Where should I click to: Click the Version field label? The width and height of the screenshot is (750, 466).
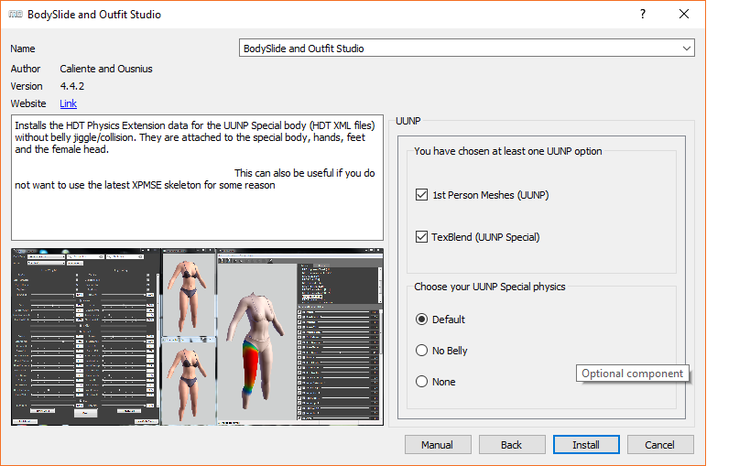[26, 86]
